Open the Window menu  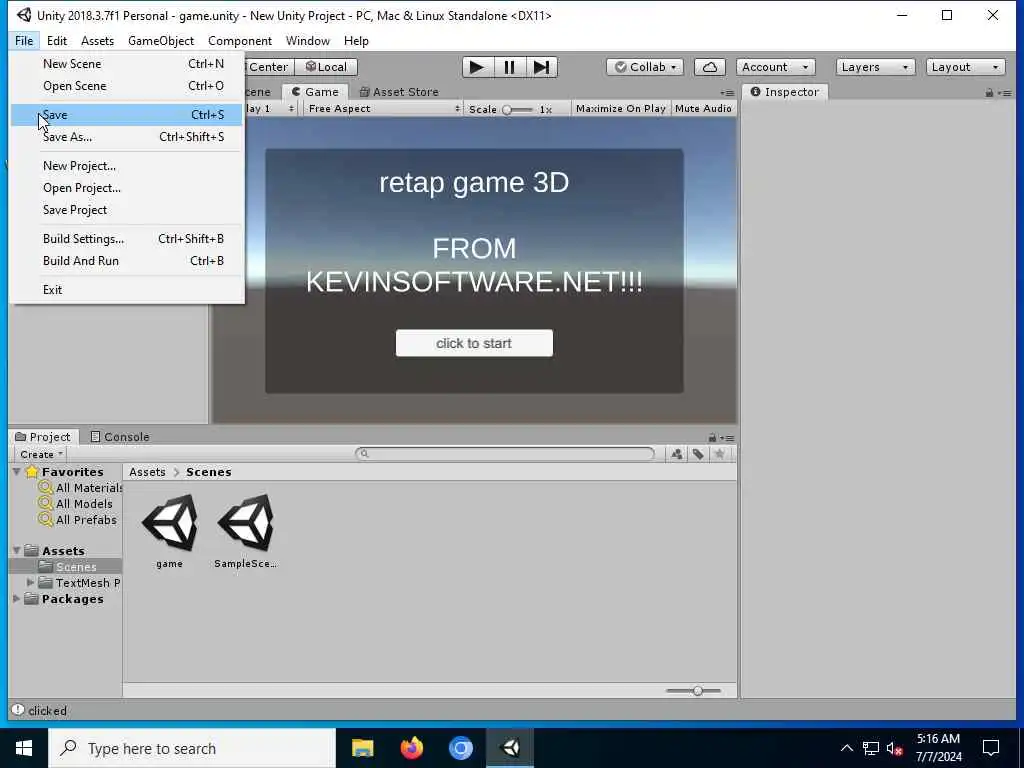point(308,40)
